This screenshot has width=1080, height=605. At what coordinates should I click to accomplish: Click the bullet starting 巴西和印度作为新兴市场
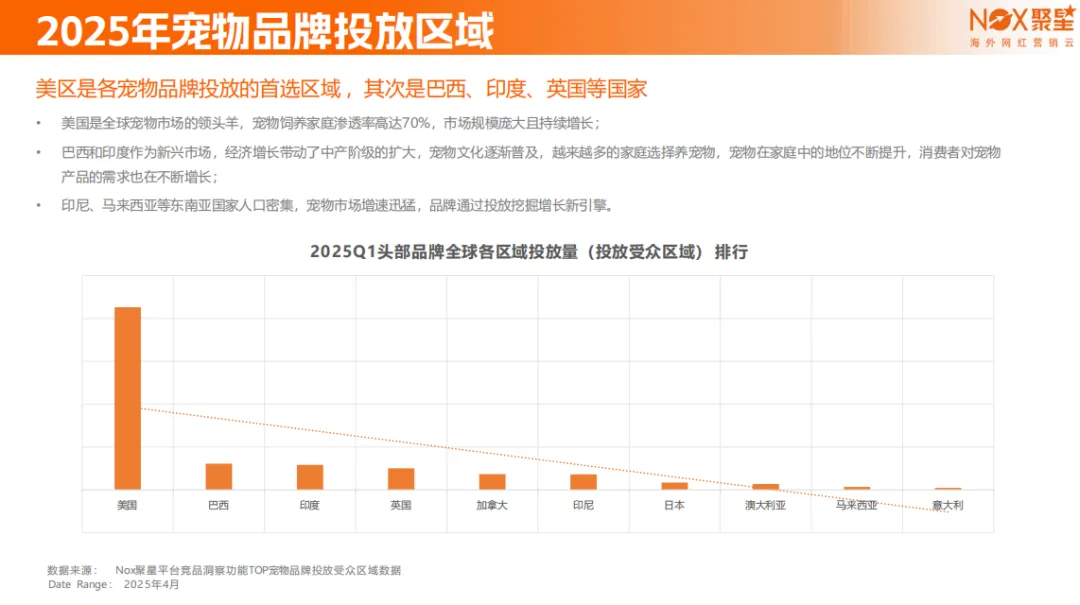pyautogui.click(x=530, y=165)
